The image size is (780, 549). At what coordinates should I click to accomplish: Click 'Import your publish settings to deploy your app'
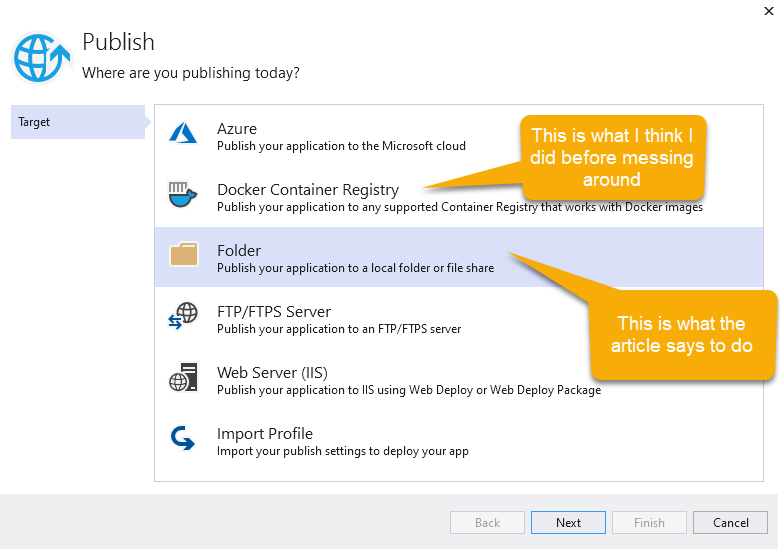[x=342, y=451]
